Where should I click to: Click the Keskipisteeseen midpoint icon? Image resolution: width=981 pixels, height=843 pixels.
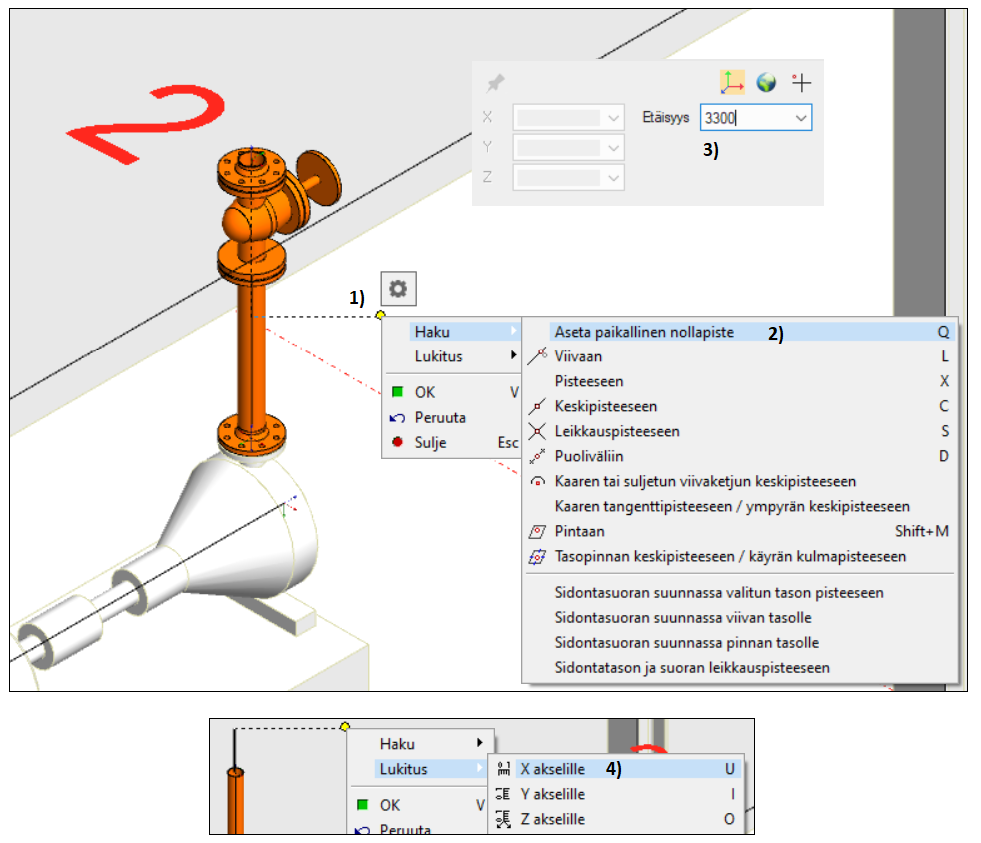pos(537,406)
